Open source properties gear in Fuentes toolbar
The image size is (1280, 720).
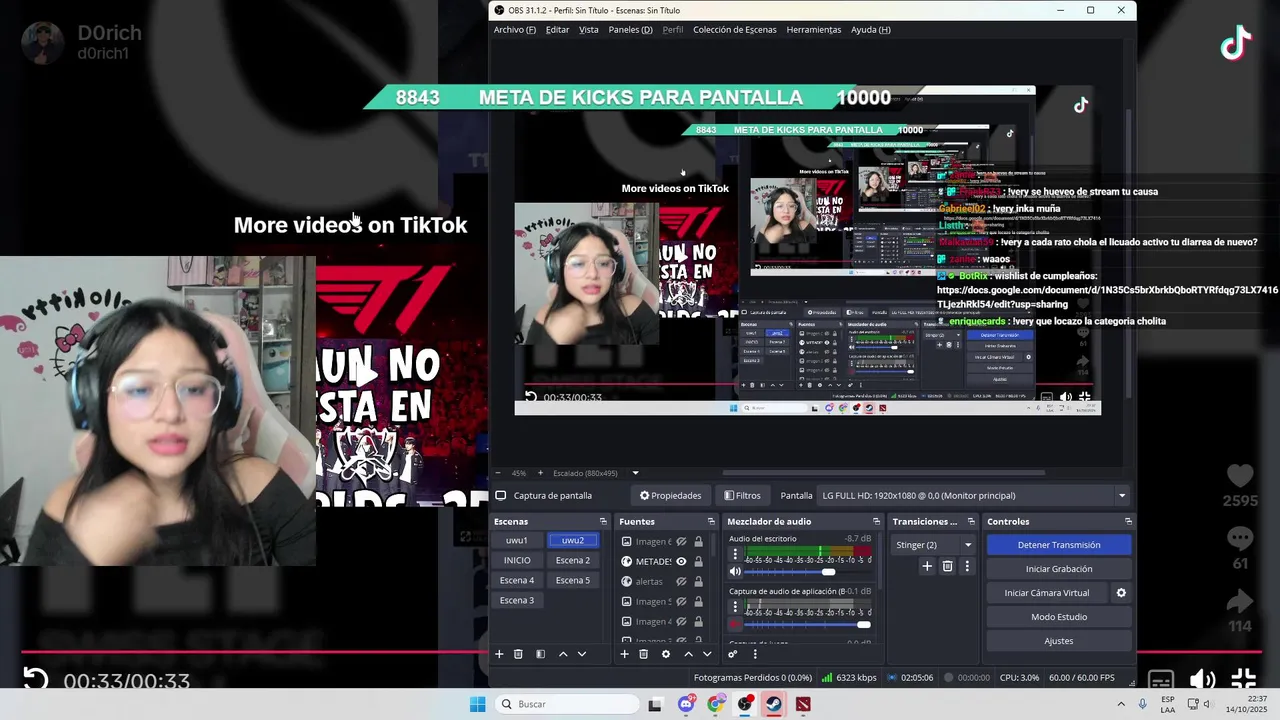666,654
